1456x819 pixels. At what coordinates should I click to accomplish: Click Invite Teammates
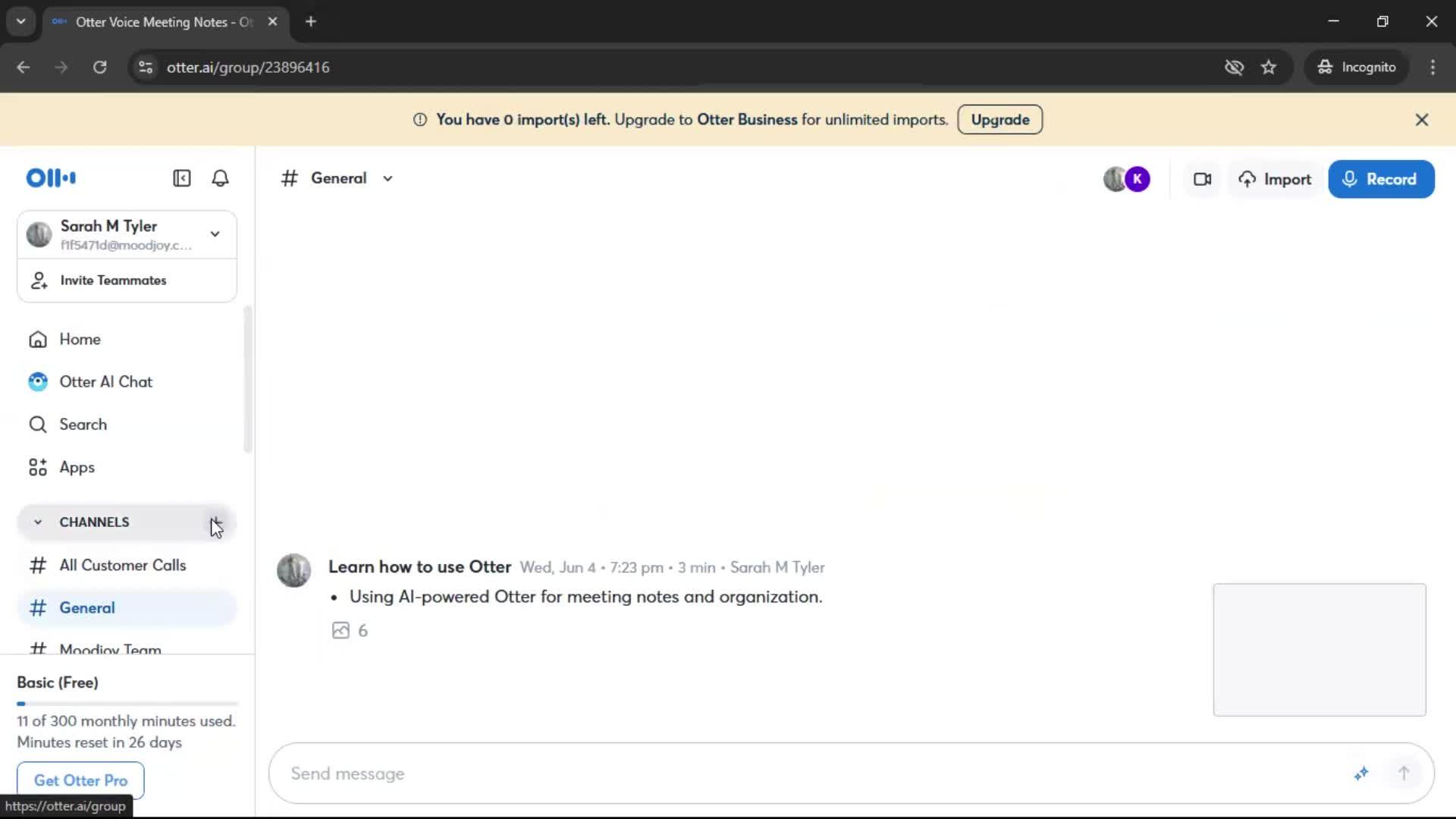pos(127,280)
